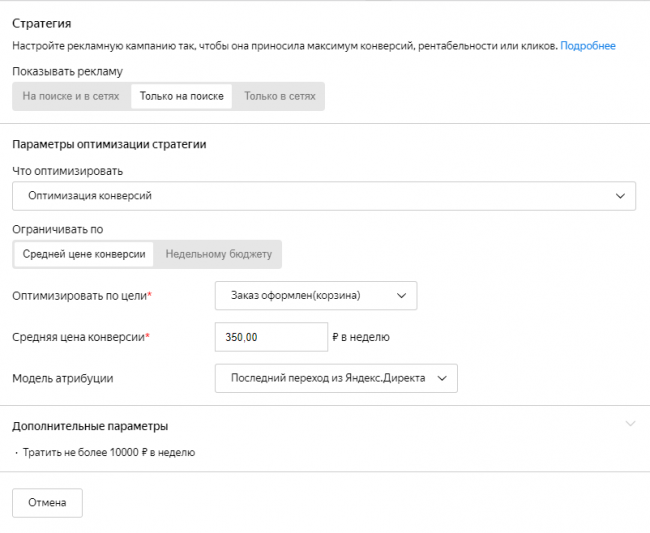Click arrow icon in Модель атрибуции selector
The image size is (650, 533).
pos(441,378)
